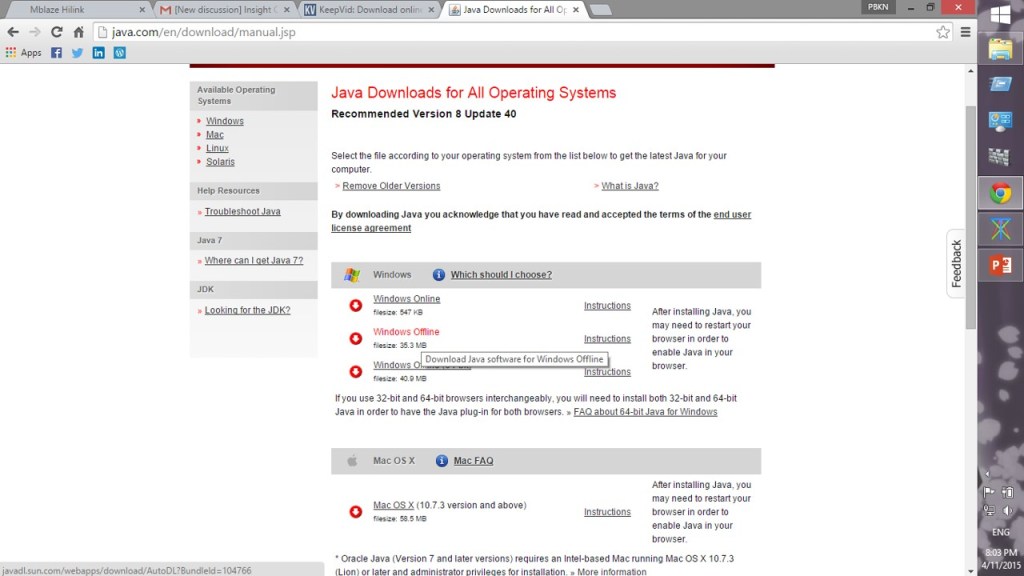Open the LinkedIn bookmark

98,52
